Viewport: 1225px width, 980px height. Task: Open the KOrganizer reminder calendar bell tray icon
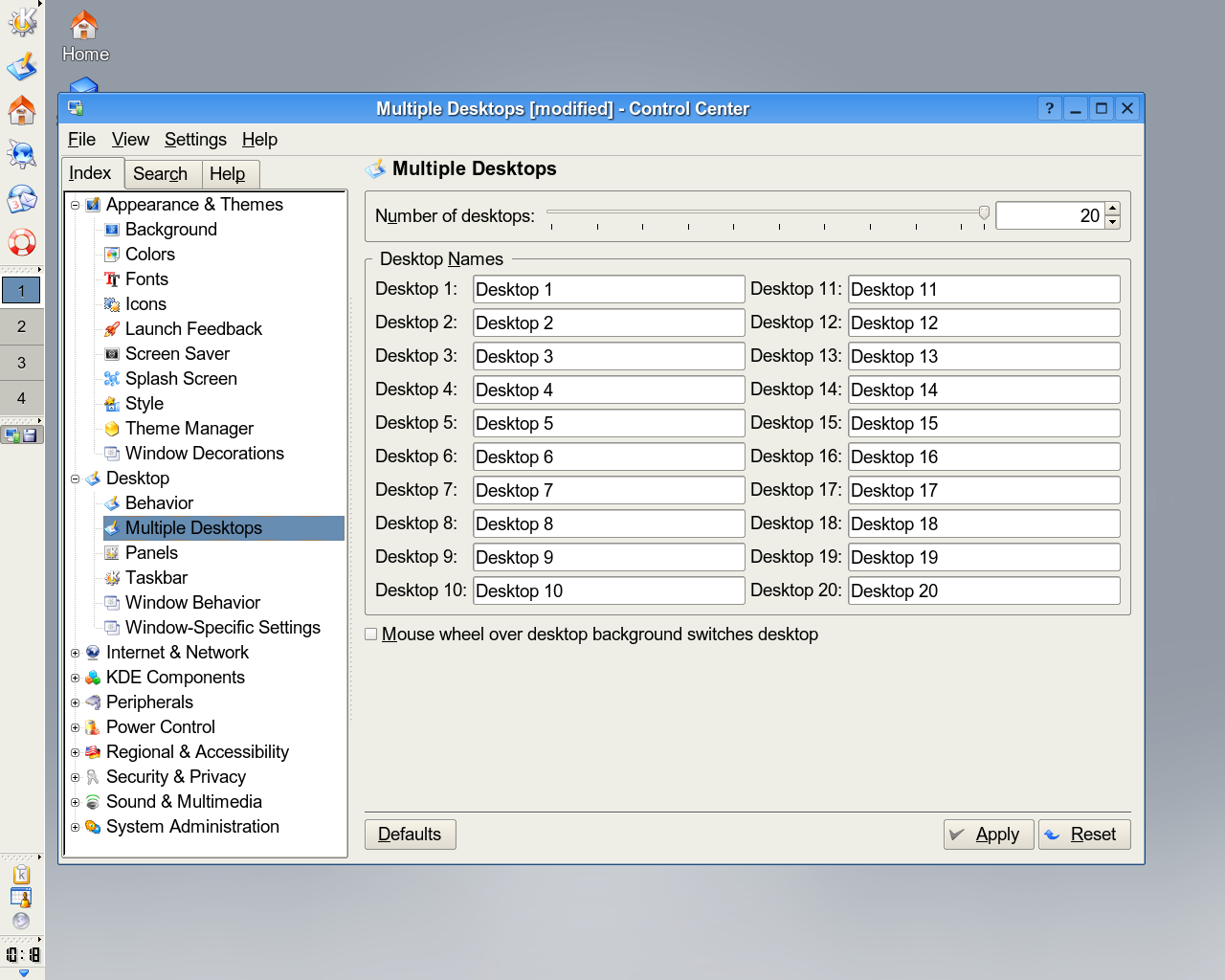pos(21,898)
